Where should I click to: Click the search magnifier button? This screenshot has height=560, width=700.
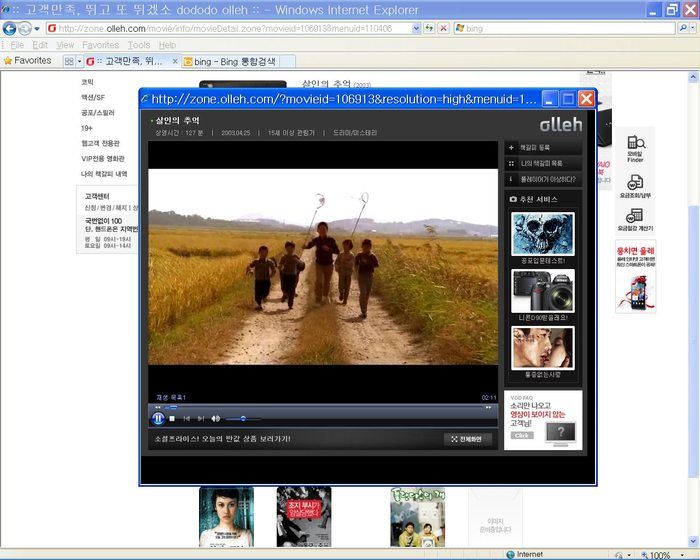[x=683, y=28]
